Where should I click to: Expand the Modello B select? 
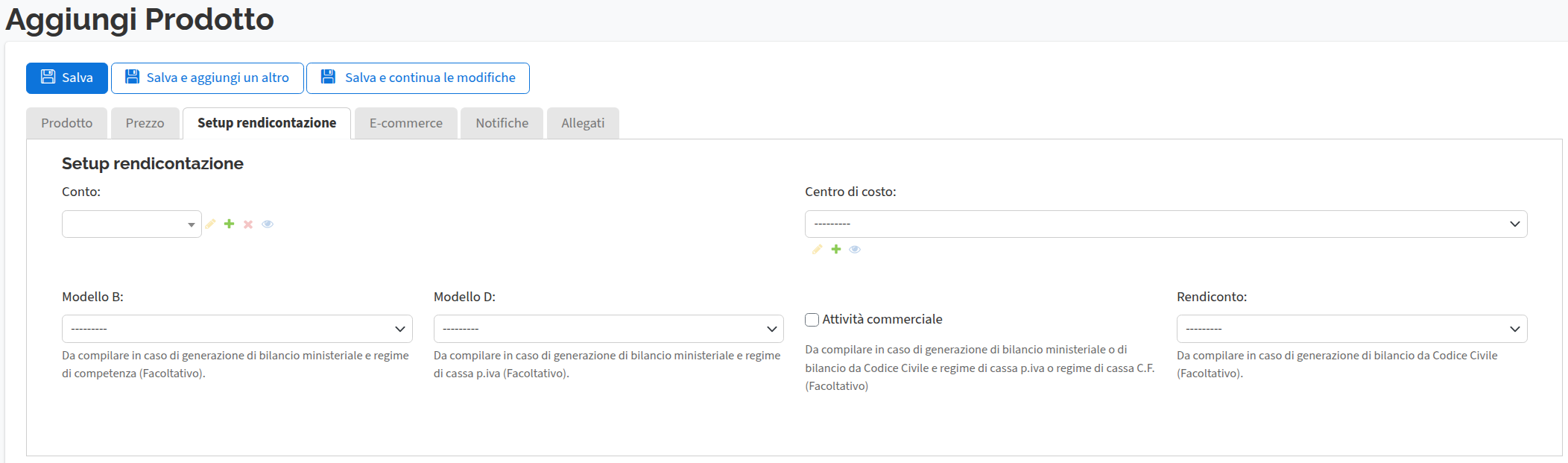pyautogui.click(x=237, y=329)
